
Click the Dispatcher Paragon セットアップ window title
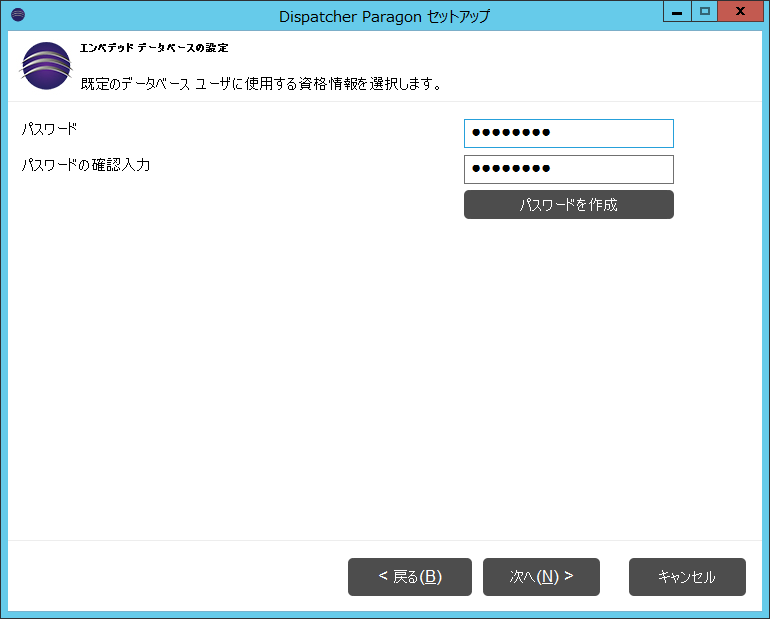click(x=385, y=17)
